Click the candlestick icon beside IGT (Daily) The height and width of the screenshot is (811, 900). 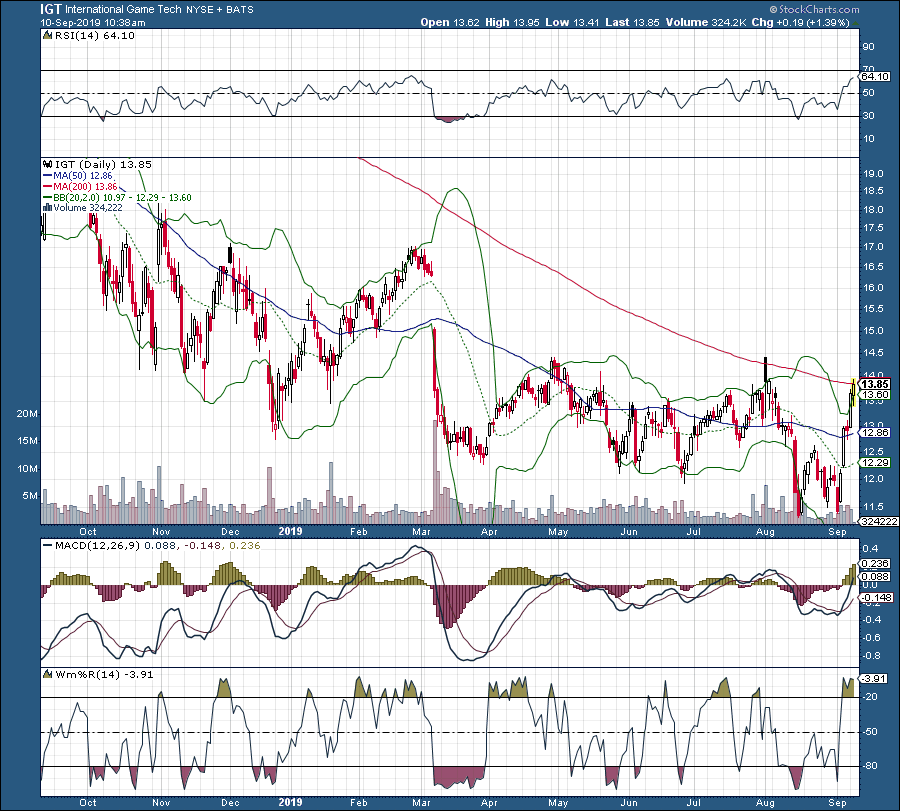[48, 165]
